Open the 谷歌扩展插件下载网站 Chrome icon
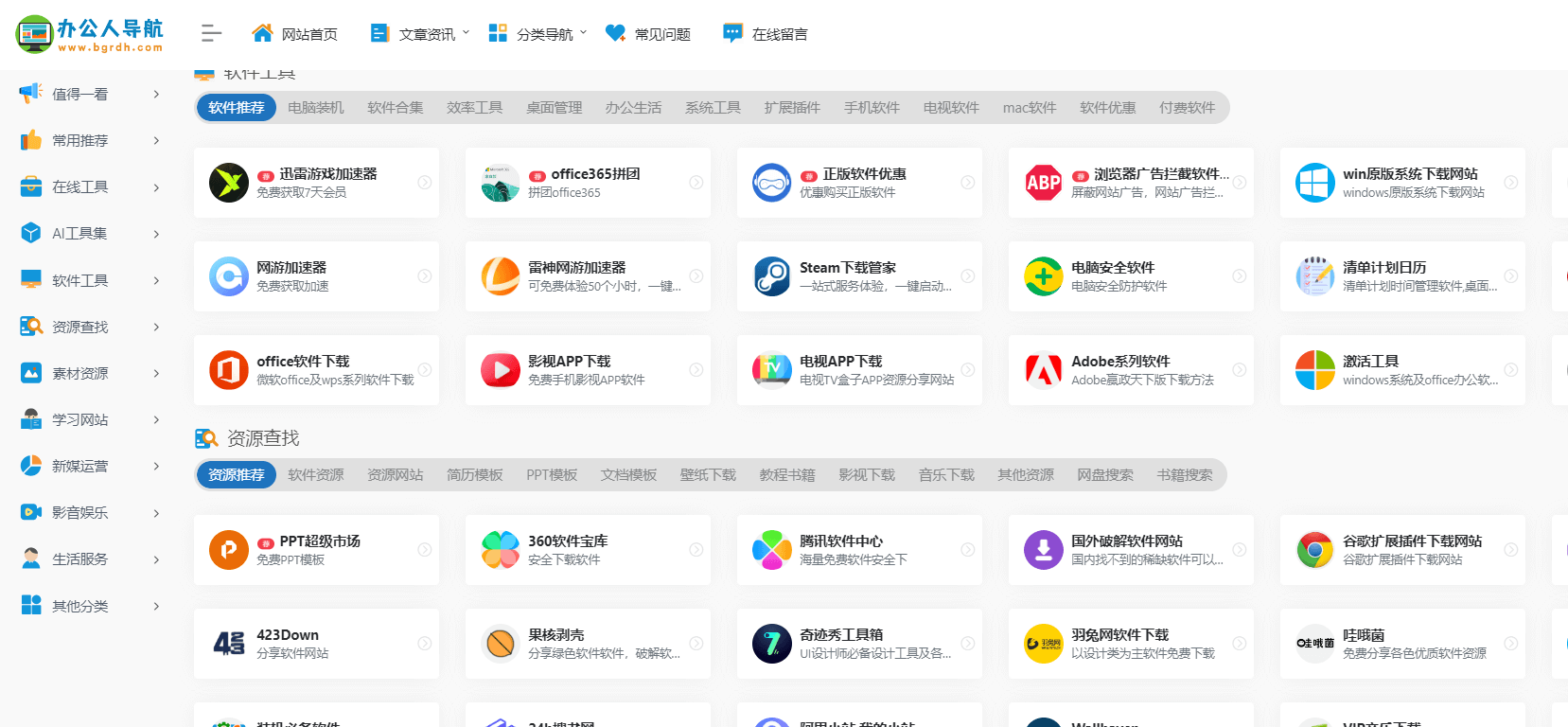Screen dimensions: 1568x727 click(1315, 550)
